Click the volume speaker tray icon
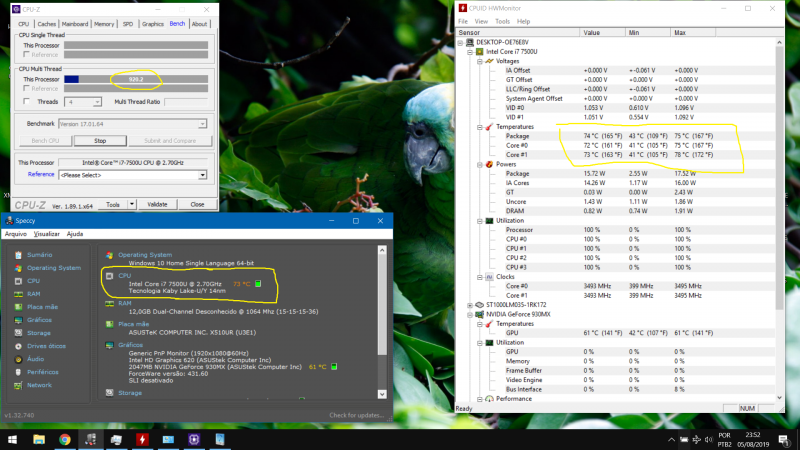The width and height of the screenshot is (800, 450). [x=709, y=440]
